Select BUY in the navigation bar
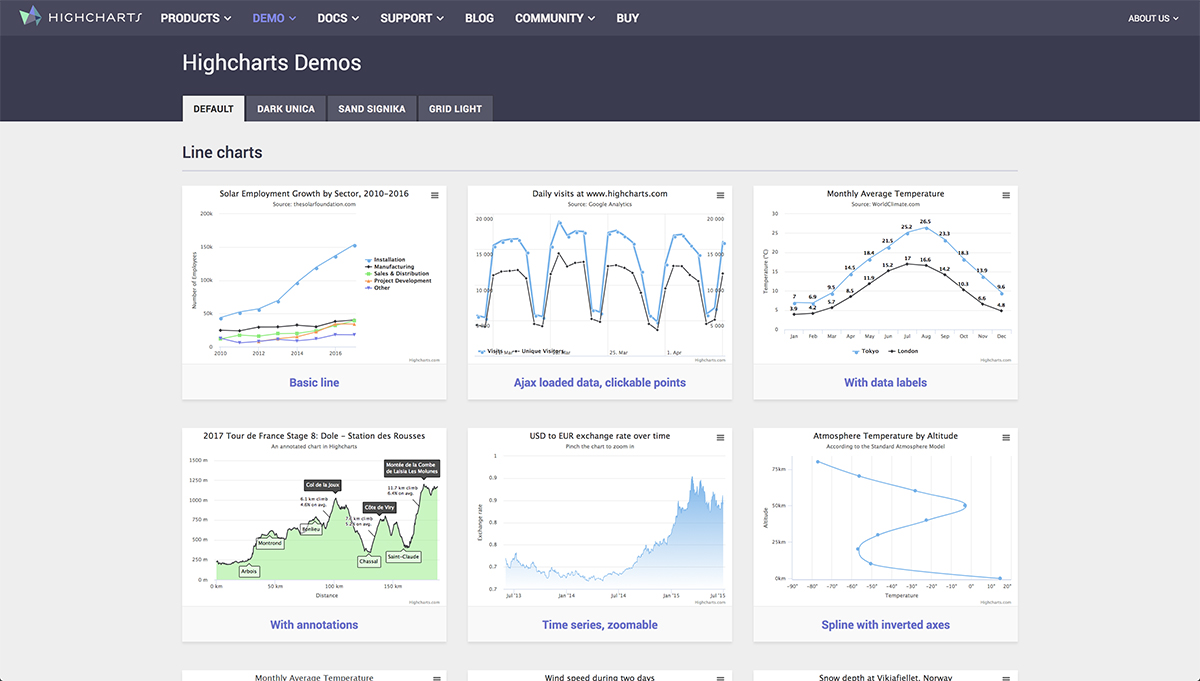1200x681 pixels. pos(628,18)
